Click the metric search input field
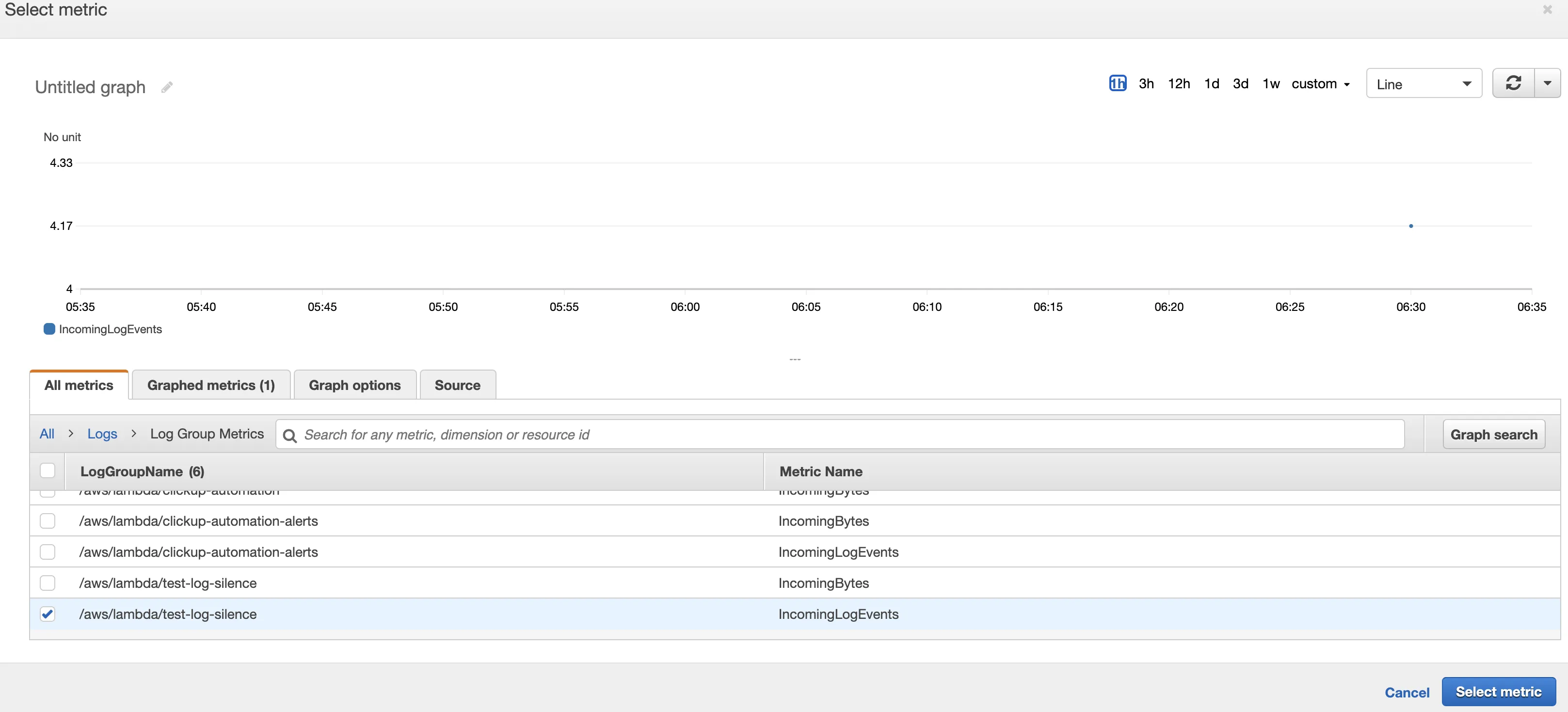Image resolution: width=1568 pixels, height=712 pixels. pos(846,435)
